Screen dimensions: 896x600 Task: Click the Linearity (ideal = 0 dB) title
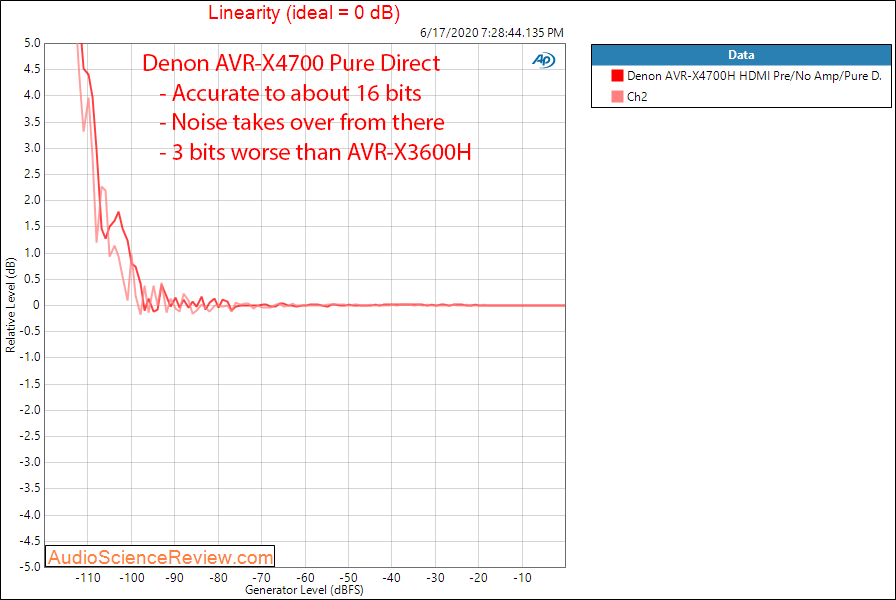(304, 12)
